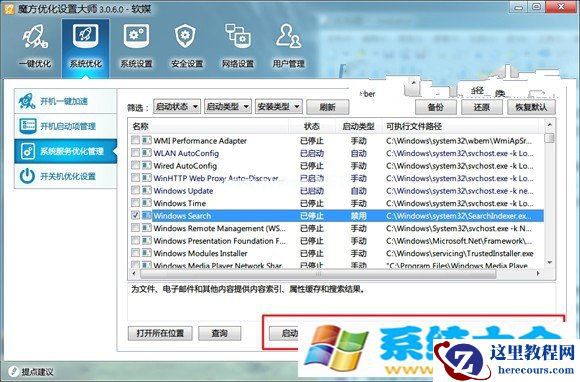Click the Windows Search 禁用 startup type cell
The width and height of the screenshot is (580, 382).
[x=358, y=216]
